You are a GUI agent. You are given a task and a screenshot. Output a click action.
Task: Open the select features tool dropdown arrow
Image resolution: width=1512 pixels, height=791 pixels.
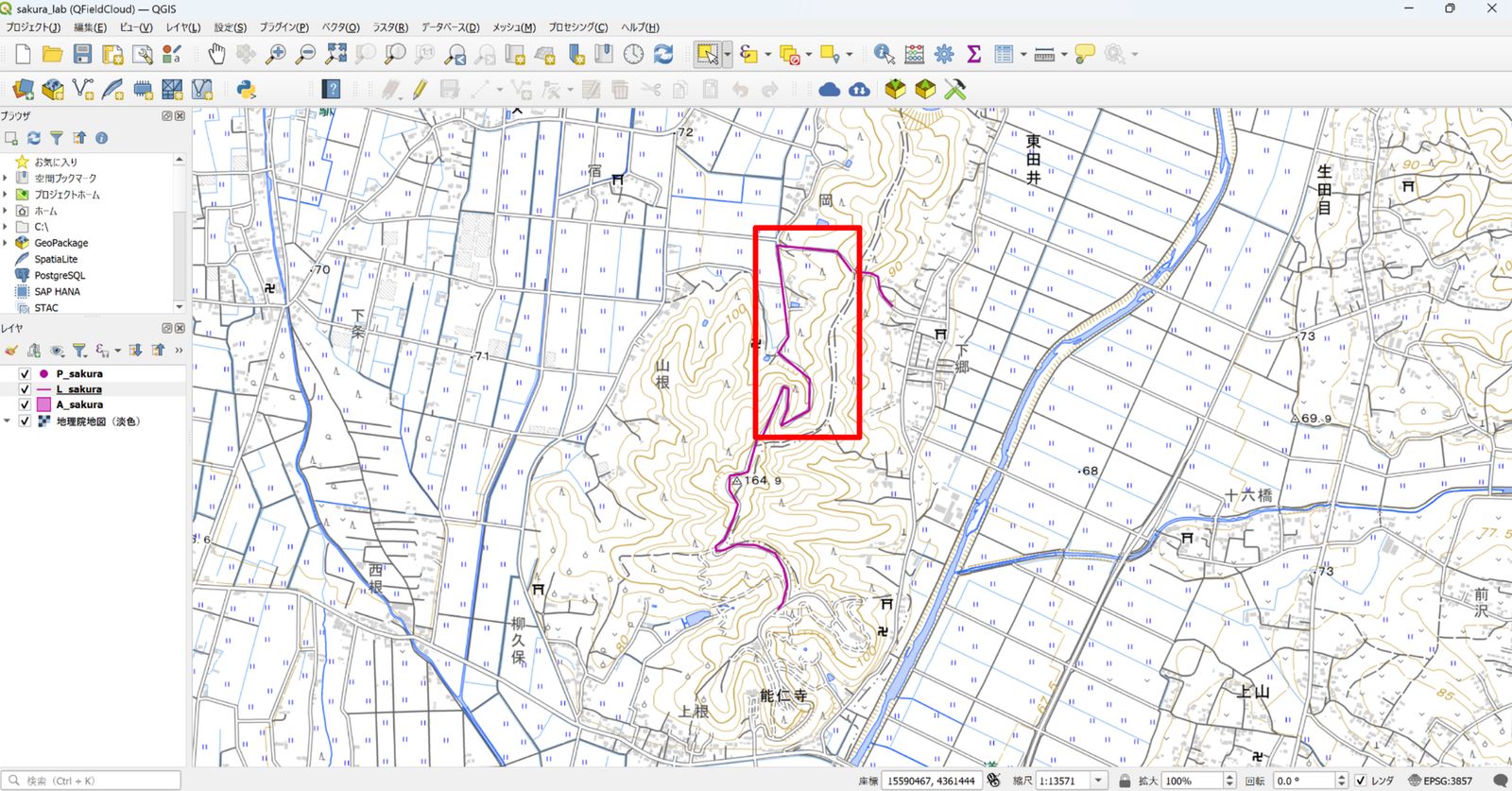point(727,54)
